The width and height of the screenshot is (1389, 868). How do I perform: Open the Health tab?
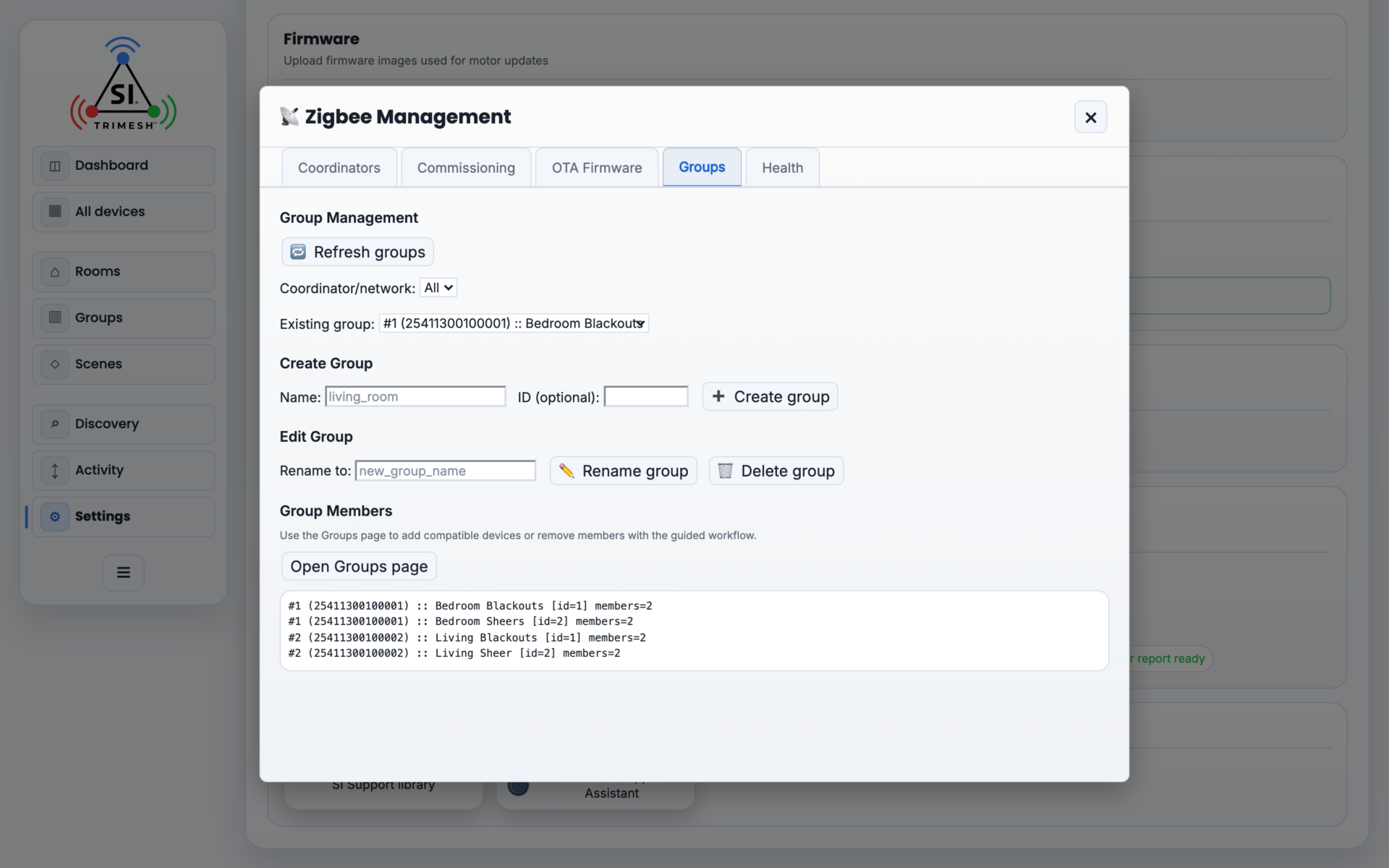tap(783, 168)
